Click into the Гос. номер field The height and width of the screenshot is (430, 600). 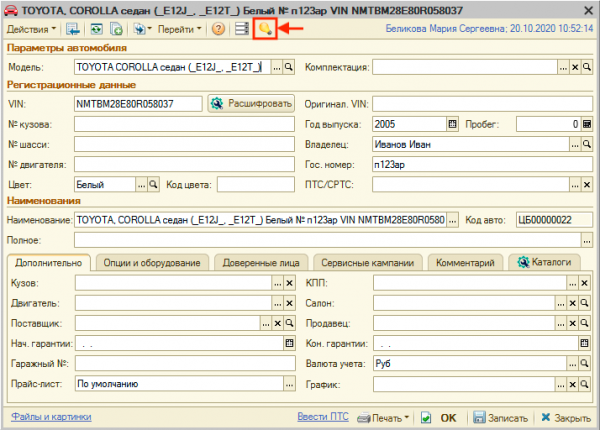(x=482, y=165)
